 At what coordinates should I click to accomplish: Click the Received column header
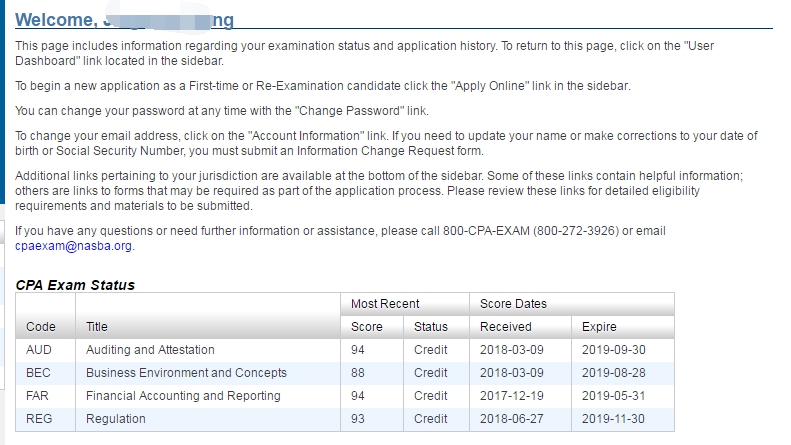[x=505, y=327]
